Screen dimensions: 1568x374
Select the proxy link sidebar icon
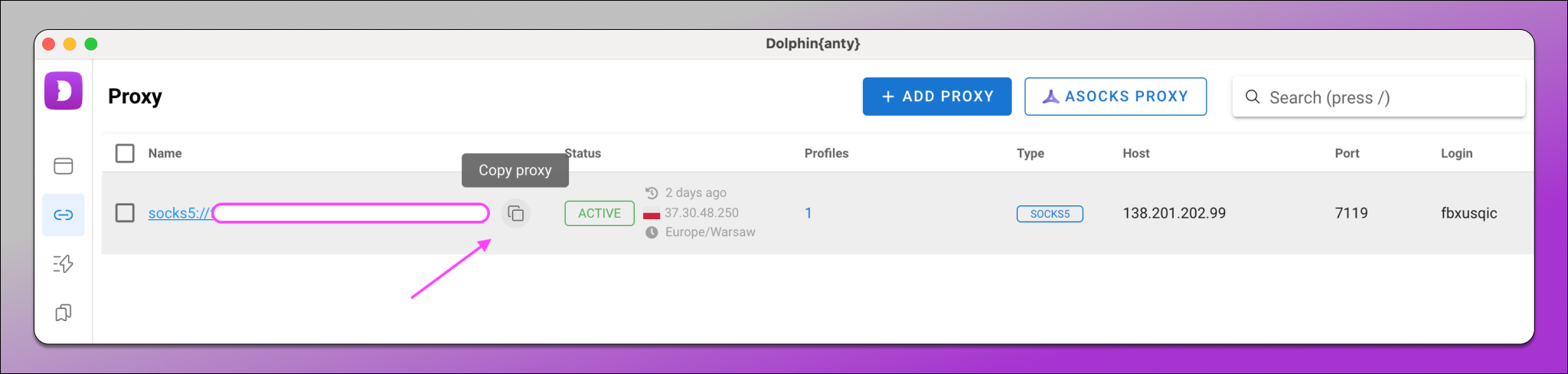click(64, 215)
